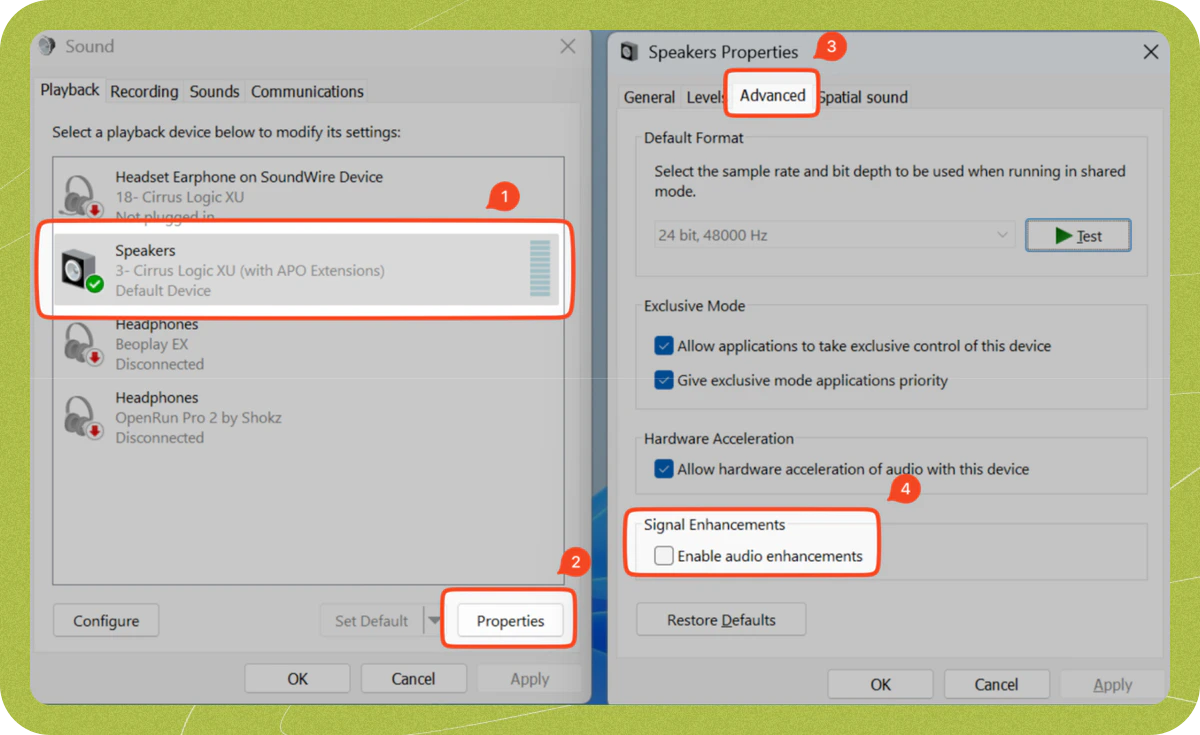Click OK in Speakers Properties
Image resolution: width=1200 pixels, height=735 pixels.
tap(880, 684)
